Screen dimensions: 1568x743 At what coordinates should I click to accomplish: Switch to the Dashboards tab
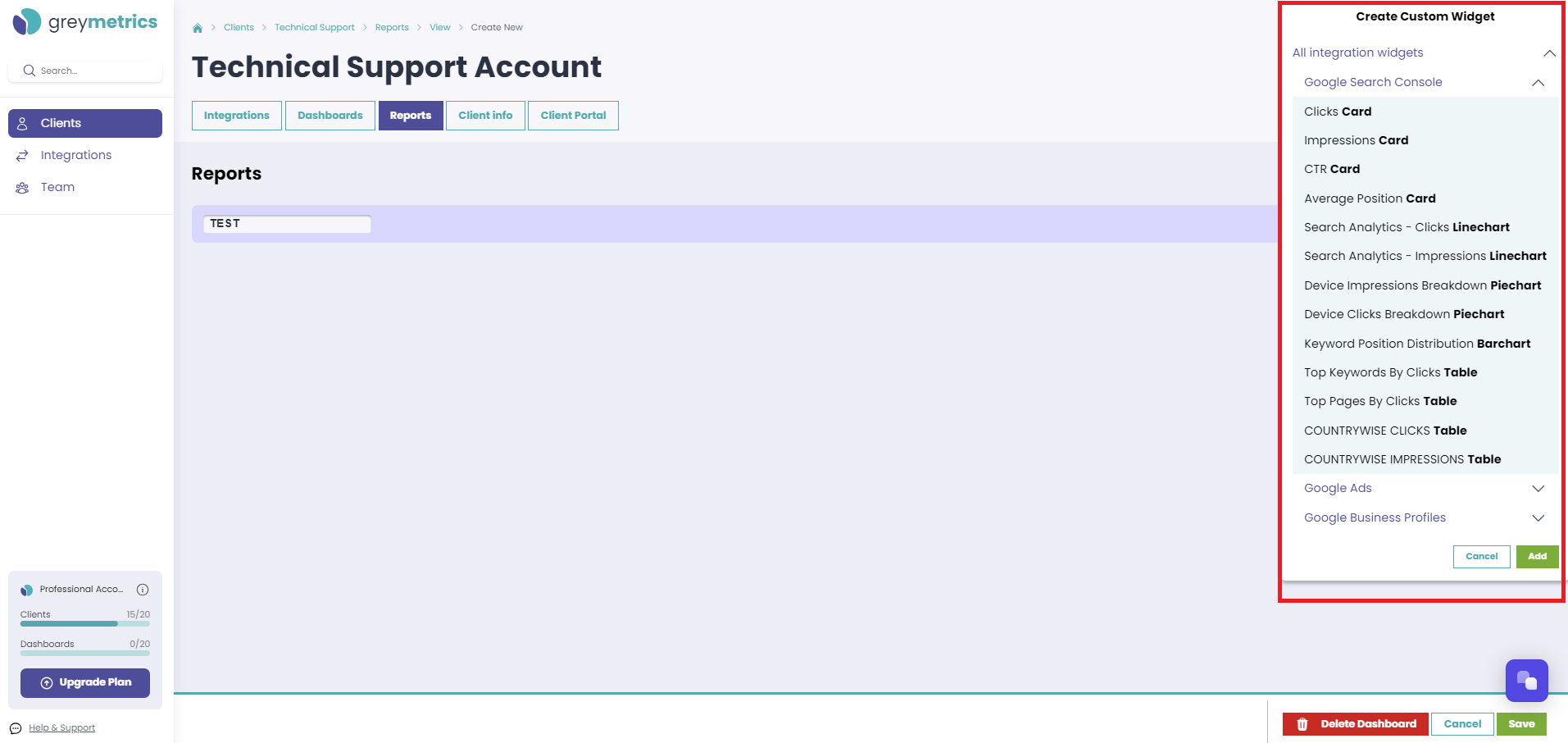pos(330,116)
